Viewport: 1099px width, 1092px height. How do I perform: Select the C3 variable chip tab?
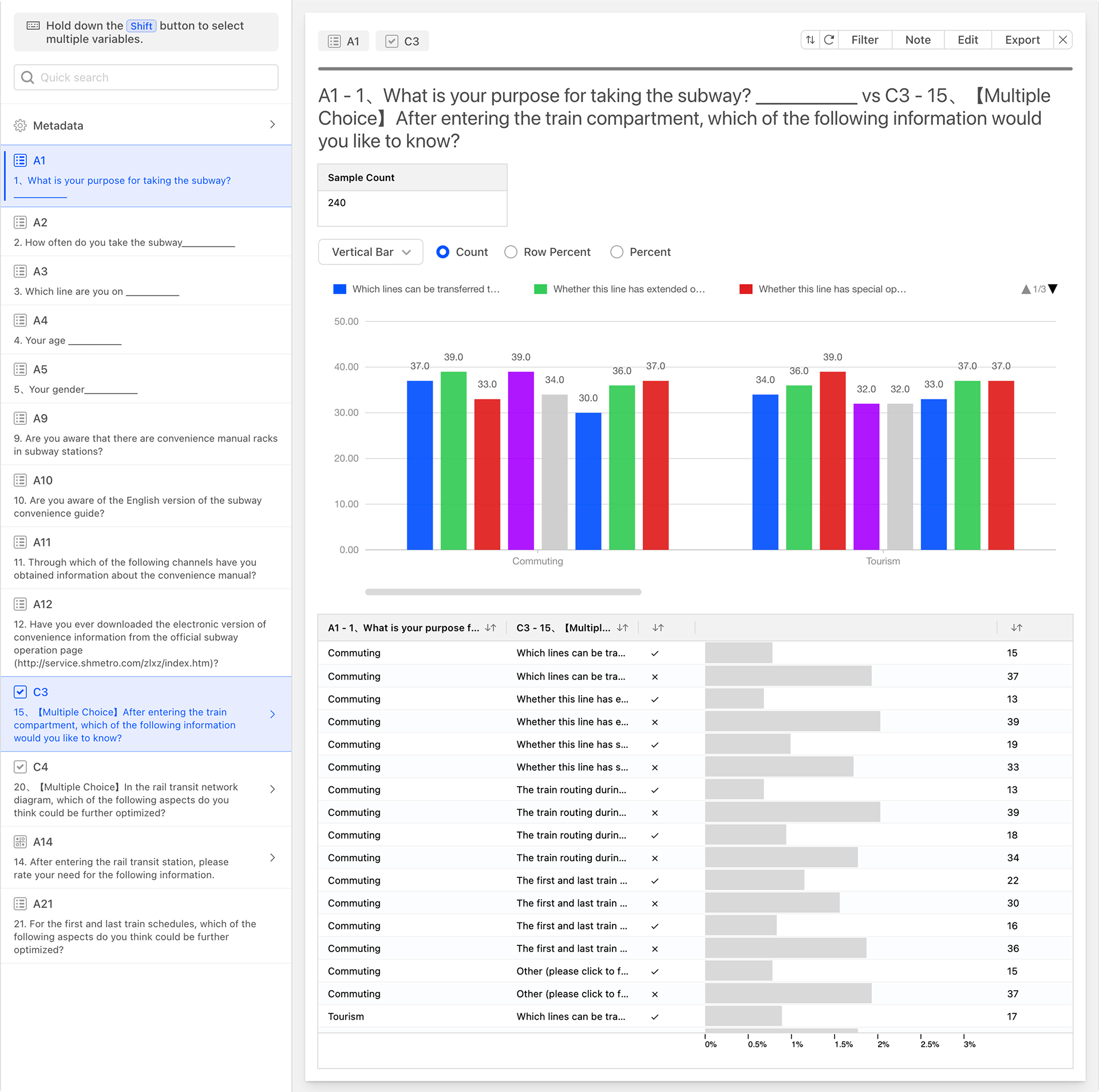[402, 41]
